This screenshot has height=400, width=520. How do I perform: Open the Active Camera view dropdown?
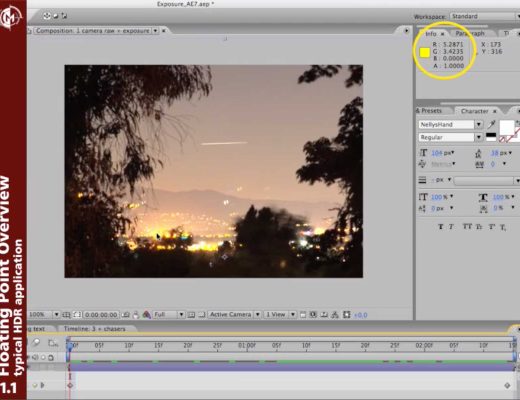click(257, 315)
